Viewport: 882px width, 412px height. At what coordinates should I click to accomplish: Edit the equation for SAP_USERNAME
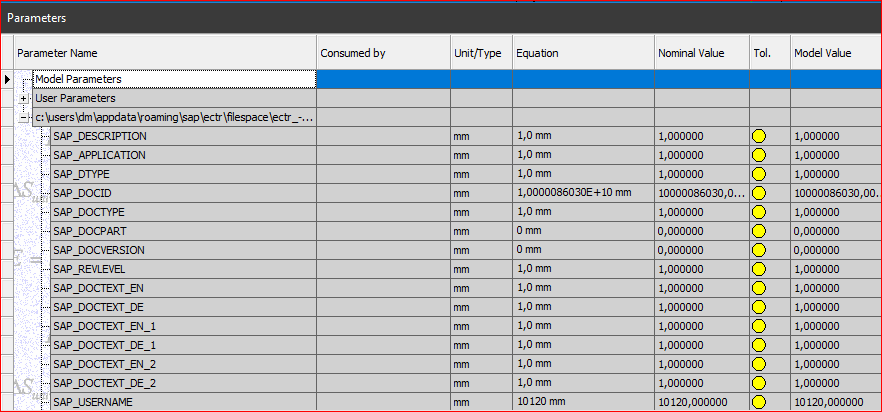[x=582, y=402]
